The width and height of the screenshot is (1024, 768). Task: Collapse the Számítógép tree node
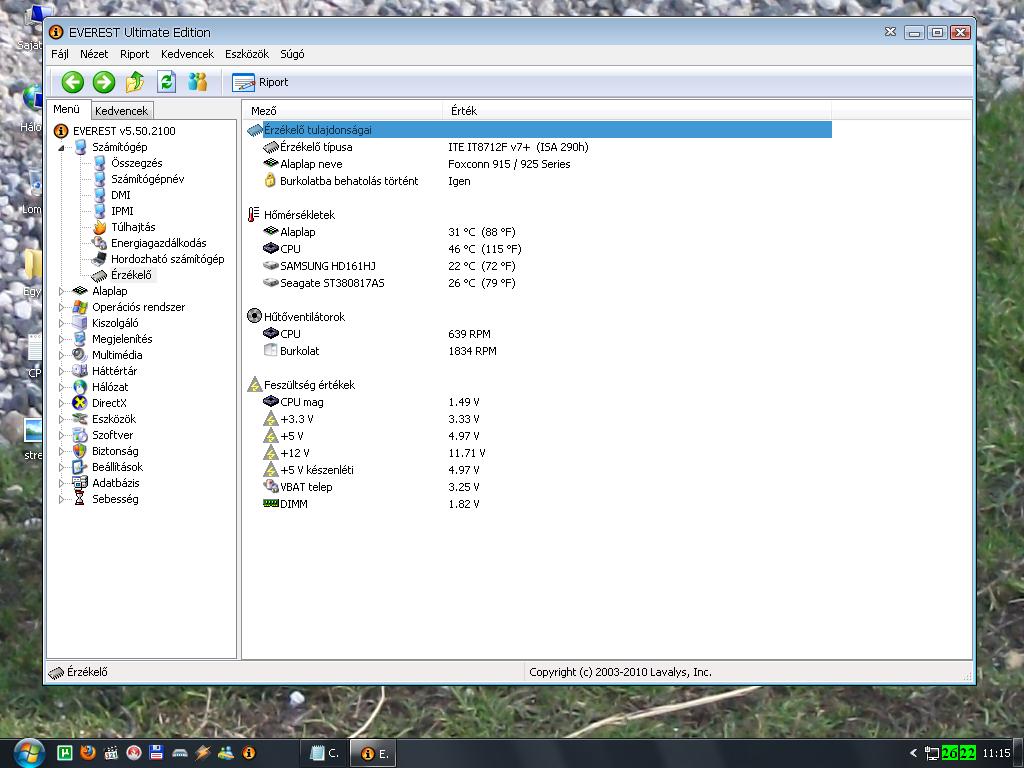(62, 148)
